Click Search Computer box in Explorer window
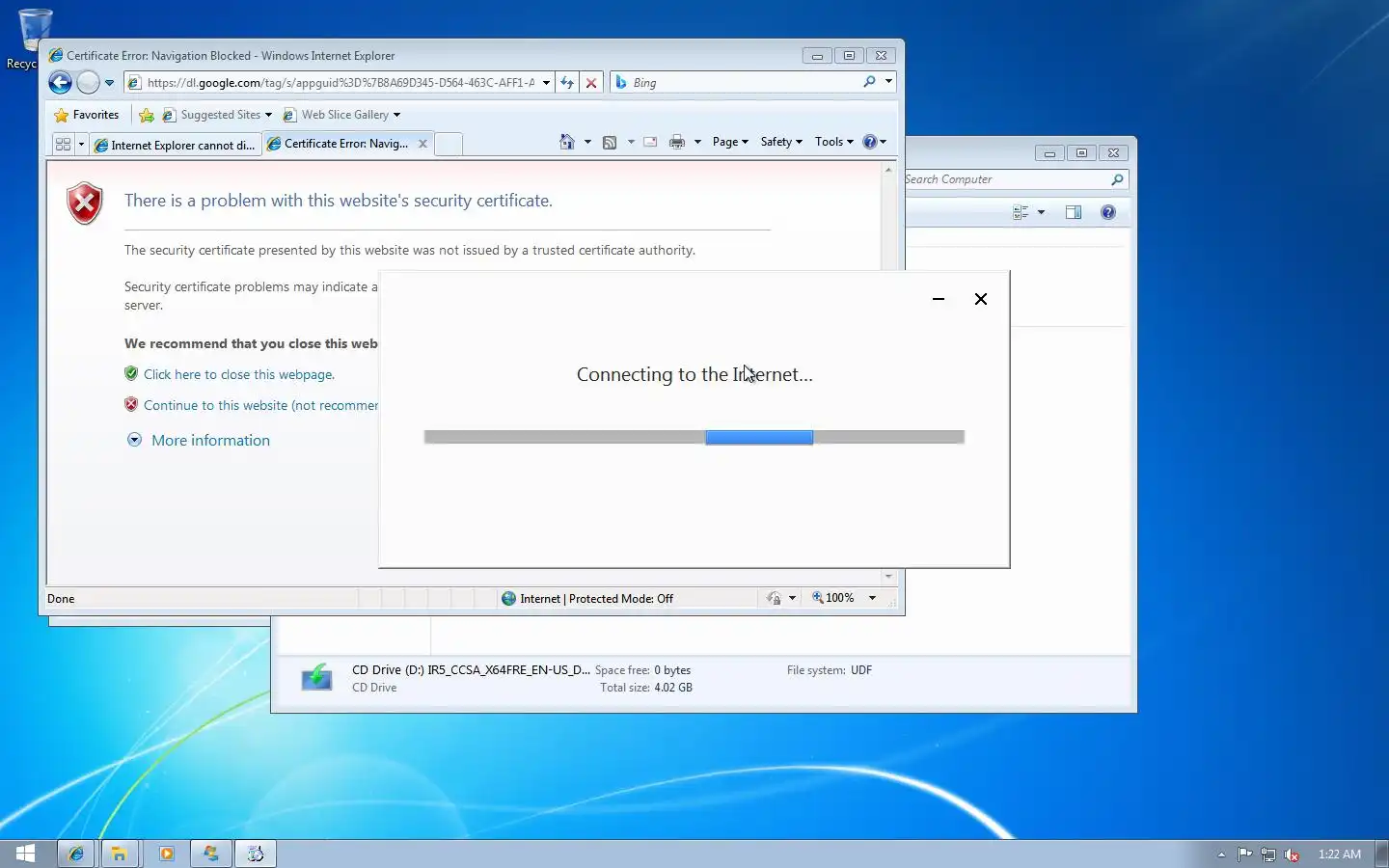The height and width of the screenshot is (868, 1389). [1009, 179]
